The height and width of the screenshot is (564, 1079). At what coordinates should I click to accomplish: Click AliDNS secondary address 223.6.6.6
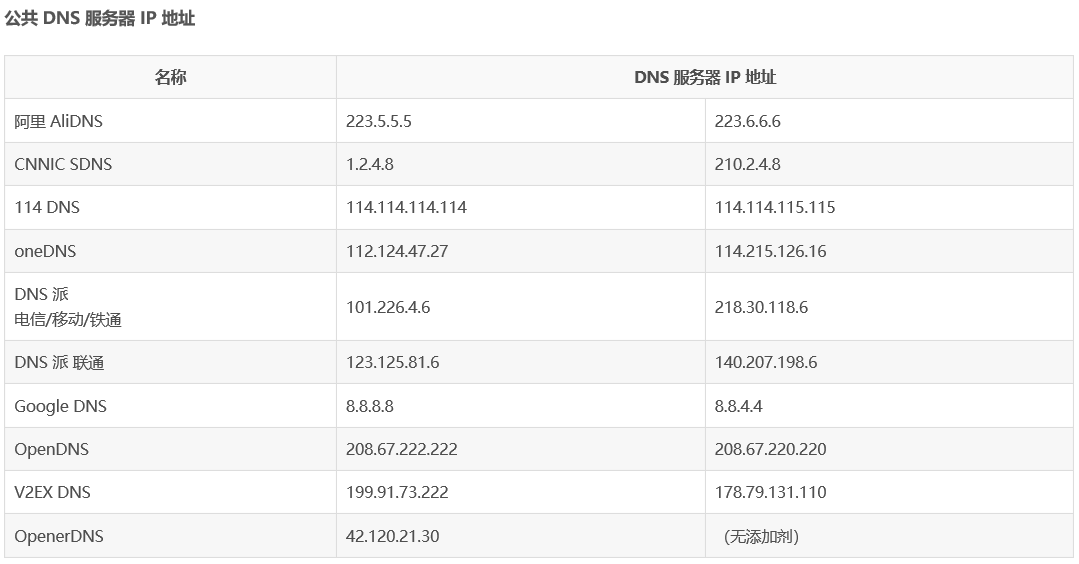[889, 121]
